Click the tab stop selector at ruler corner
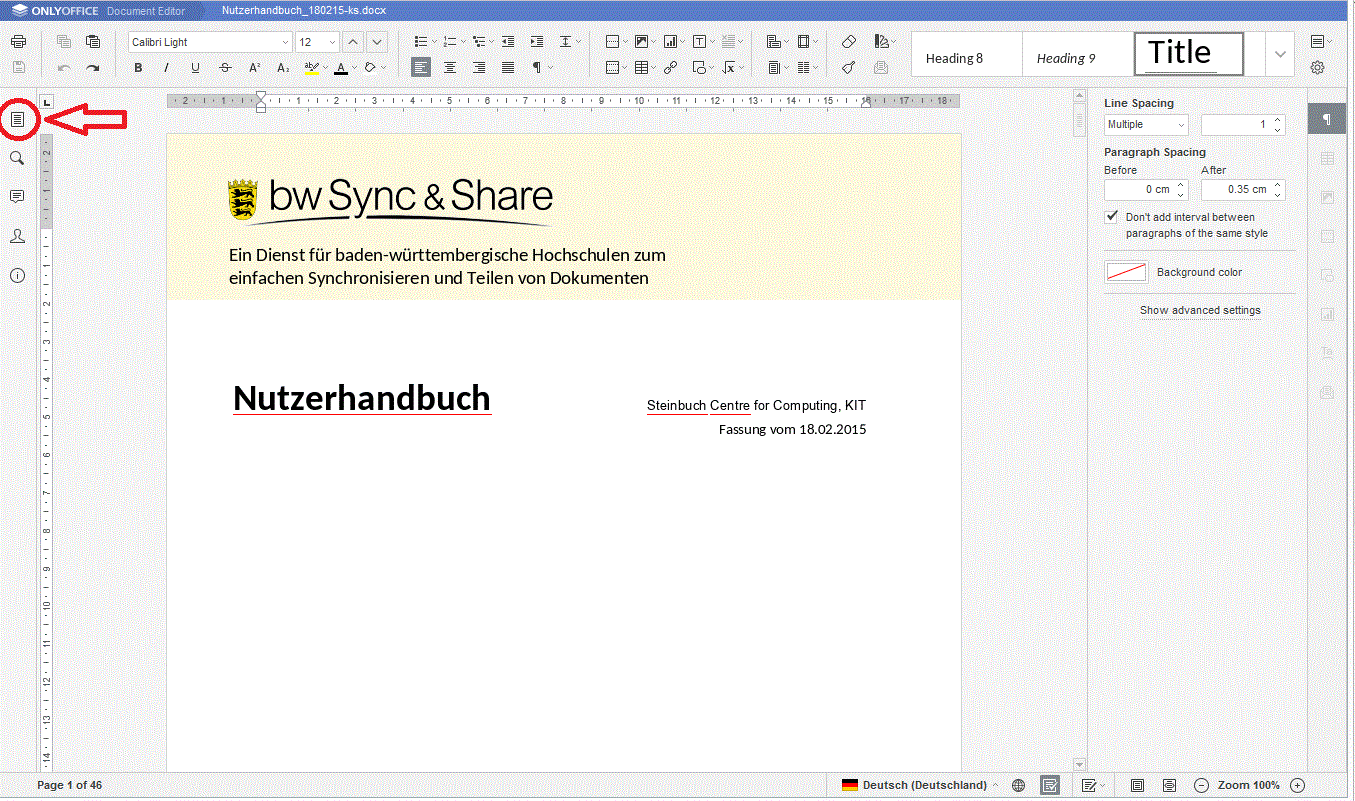 (46, 101)
